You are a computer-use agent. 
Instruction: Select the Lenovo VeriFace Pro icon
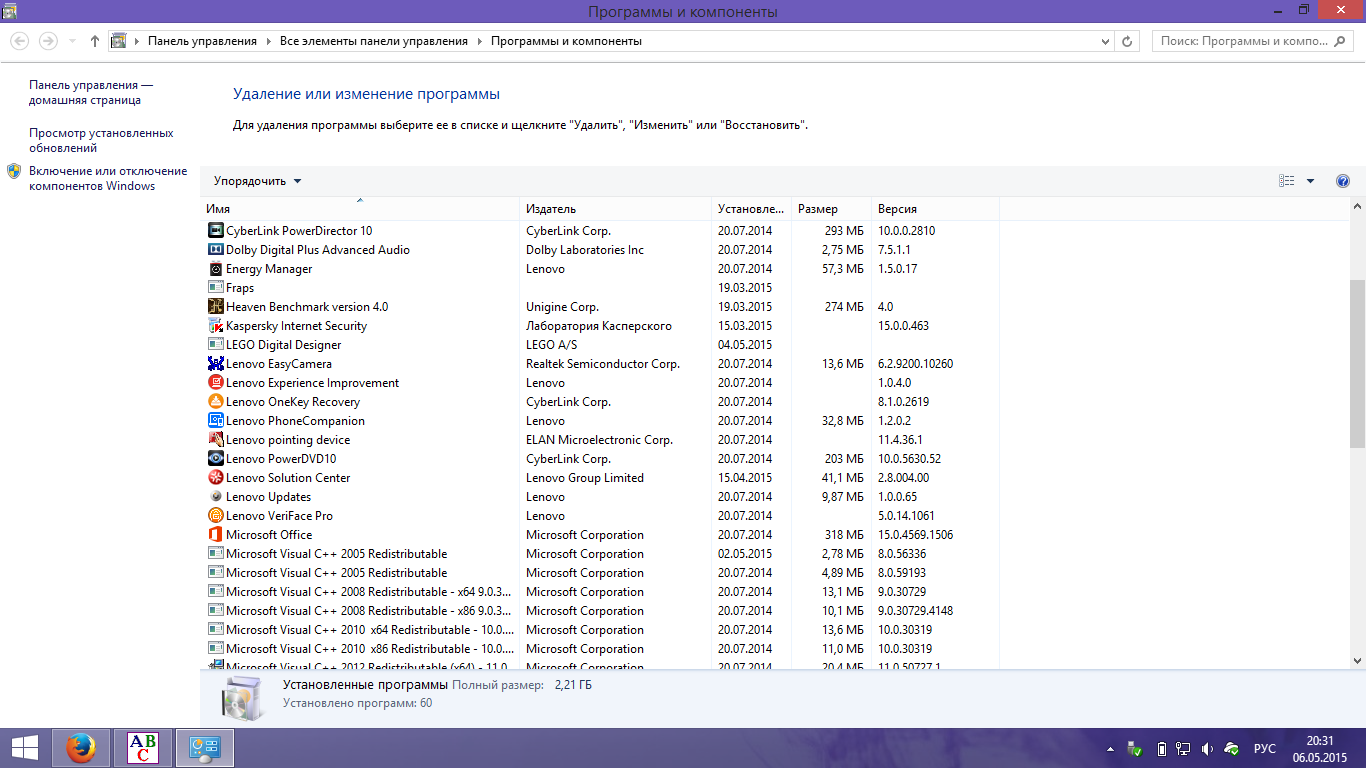(x=215, y=516)
